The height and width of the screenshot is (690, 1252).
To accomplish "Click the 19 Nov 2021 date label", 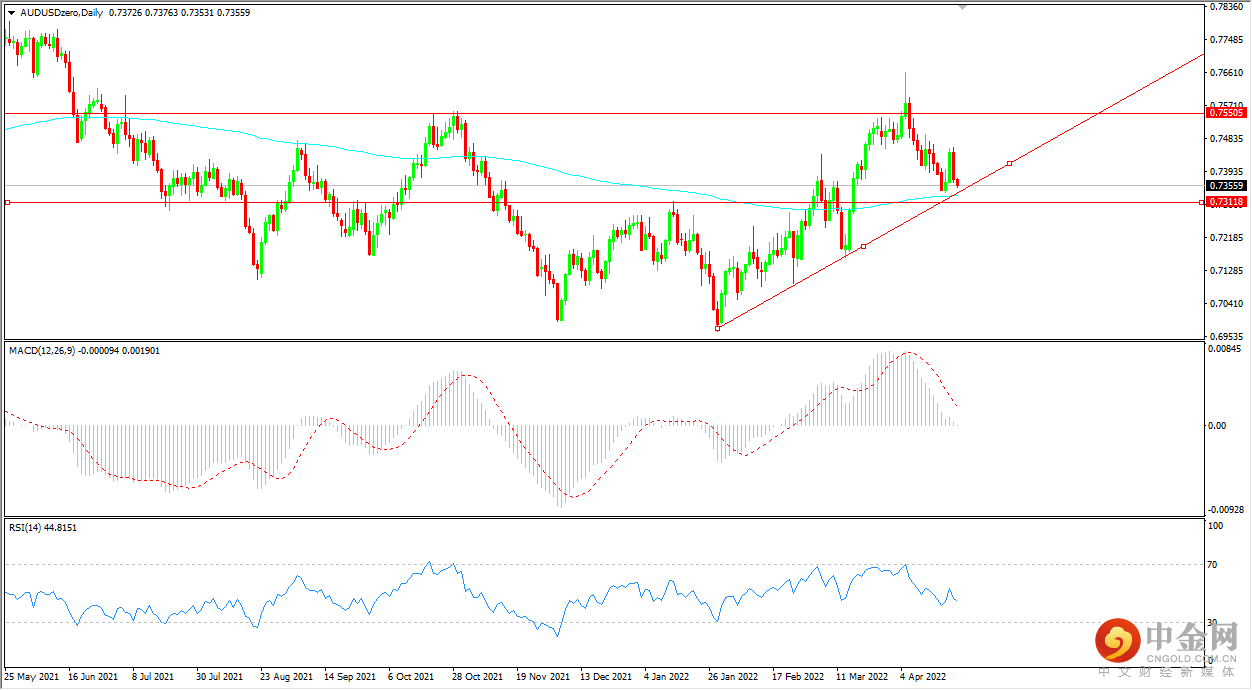I will click(542, 676).
